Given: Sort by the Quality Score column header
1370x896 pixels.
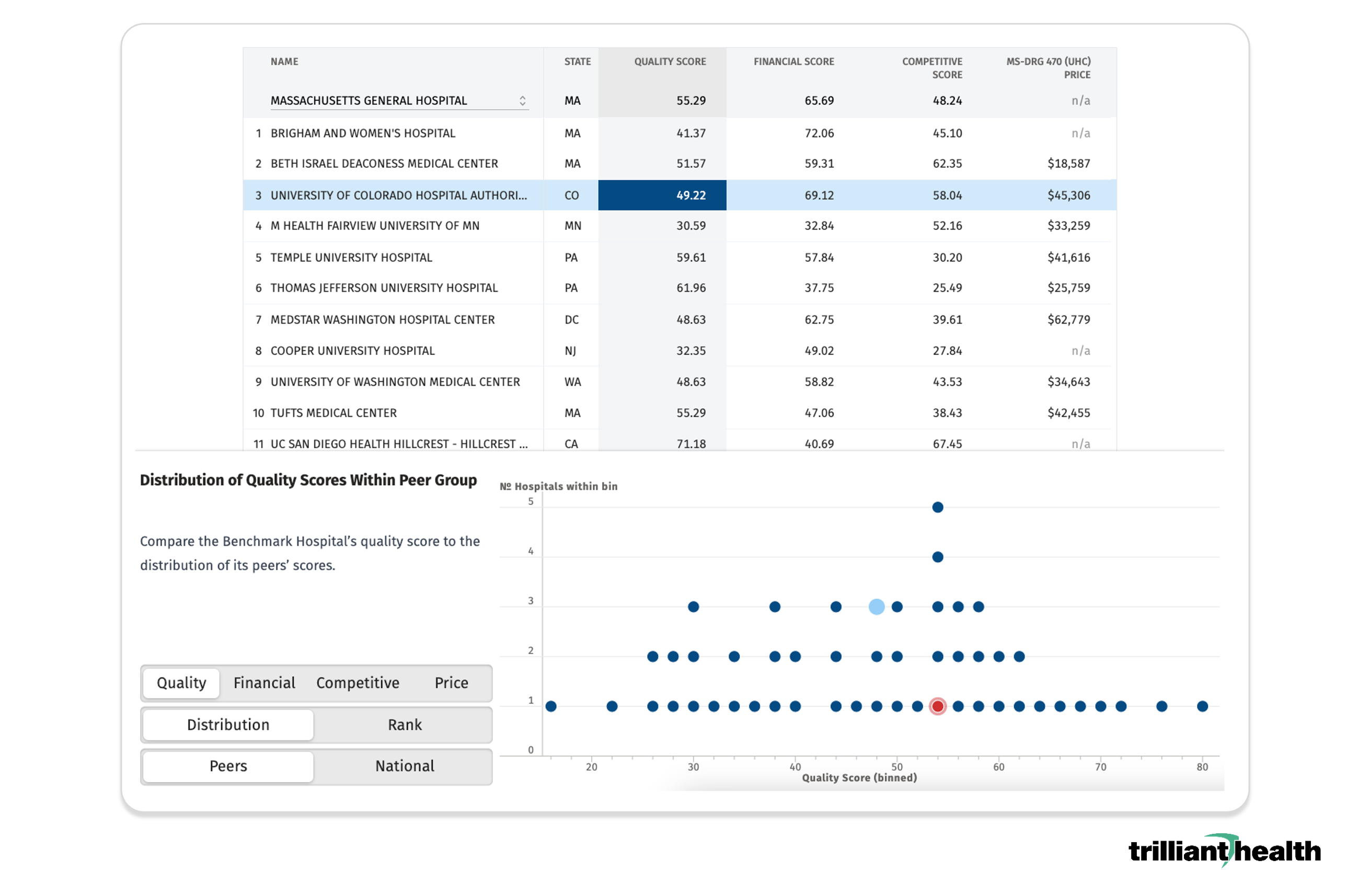Looking at the screenshot, I should (x=670, y=62).
